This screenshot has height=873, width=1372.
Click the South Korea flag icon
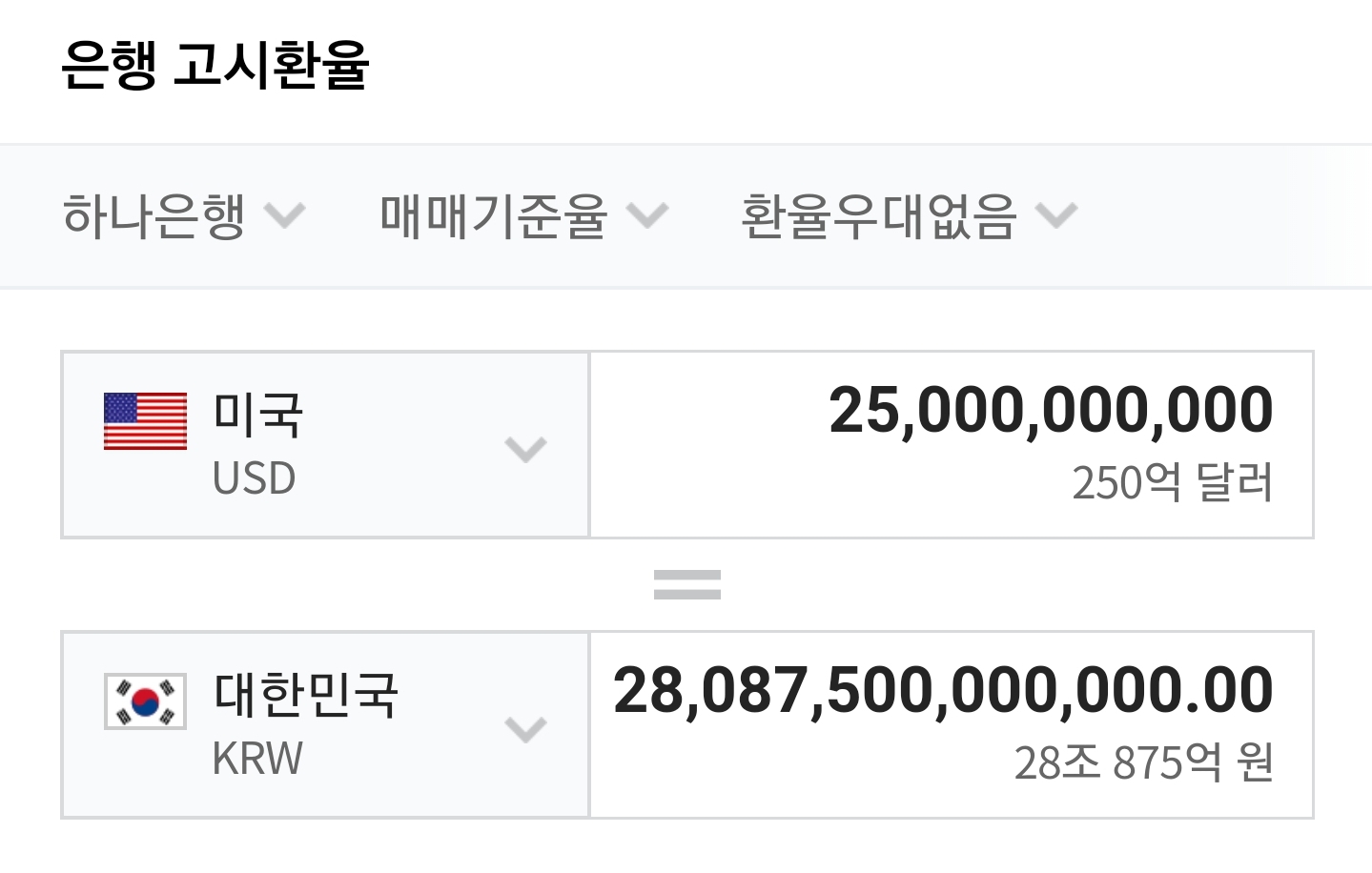coord(145,701)
